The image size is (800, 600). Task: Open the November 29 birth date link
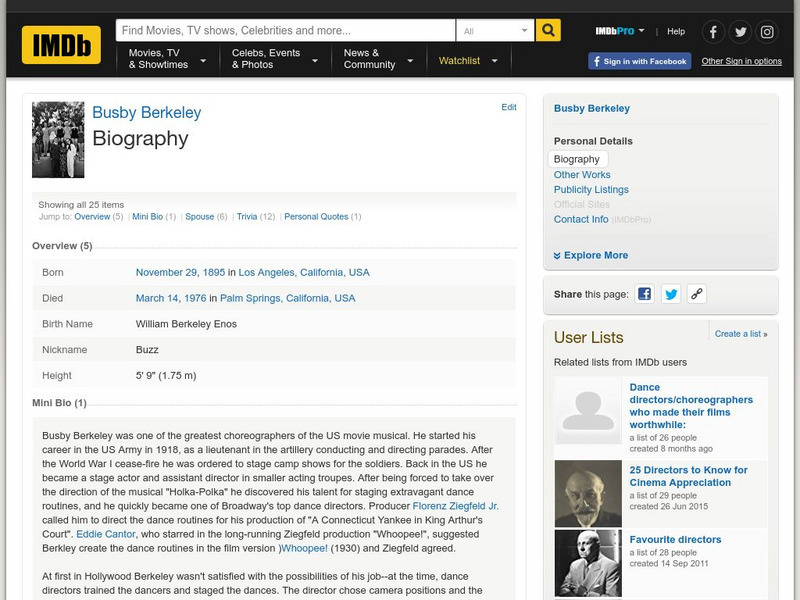pos(166,272)
